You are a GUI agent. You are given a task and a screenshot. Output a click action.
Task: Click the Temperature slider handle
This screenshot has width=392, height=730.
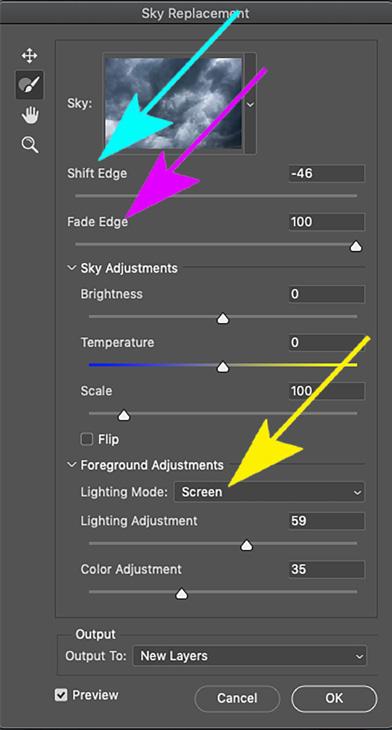[x=223, y=367]
